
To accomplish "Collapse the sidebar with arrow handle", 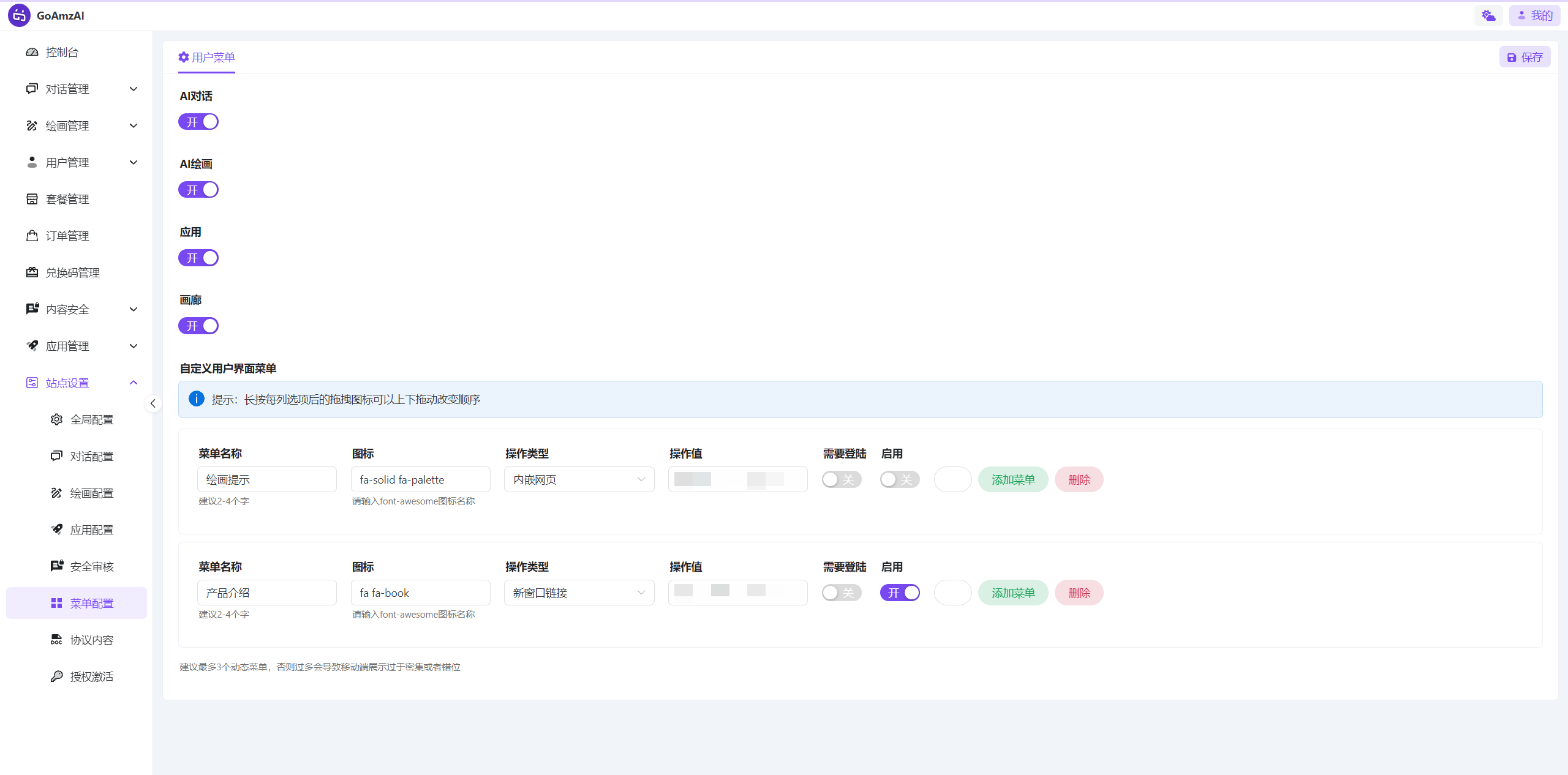I will pyautogui.click(x=153, y=403).
